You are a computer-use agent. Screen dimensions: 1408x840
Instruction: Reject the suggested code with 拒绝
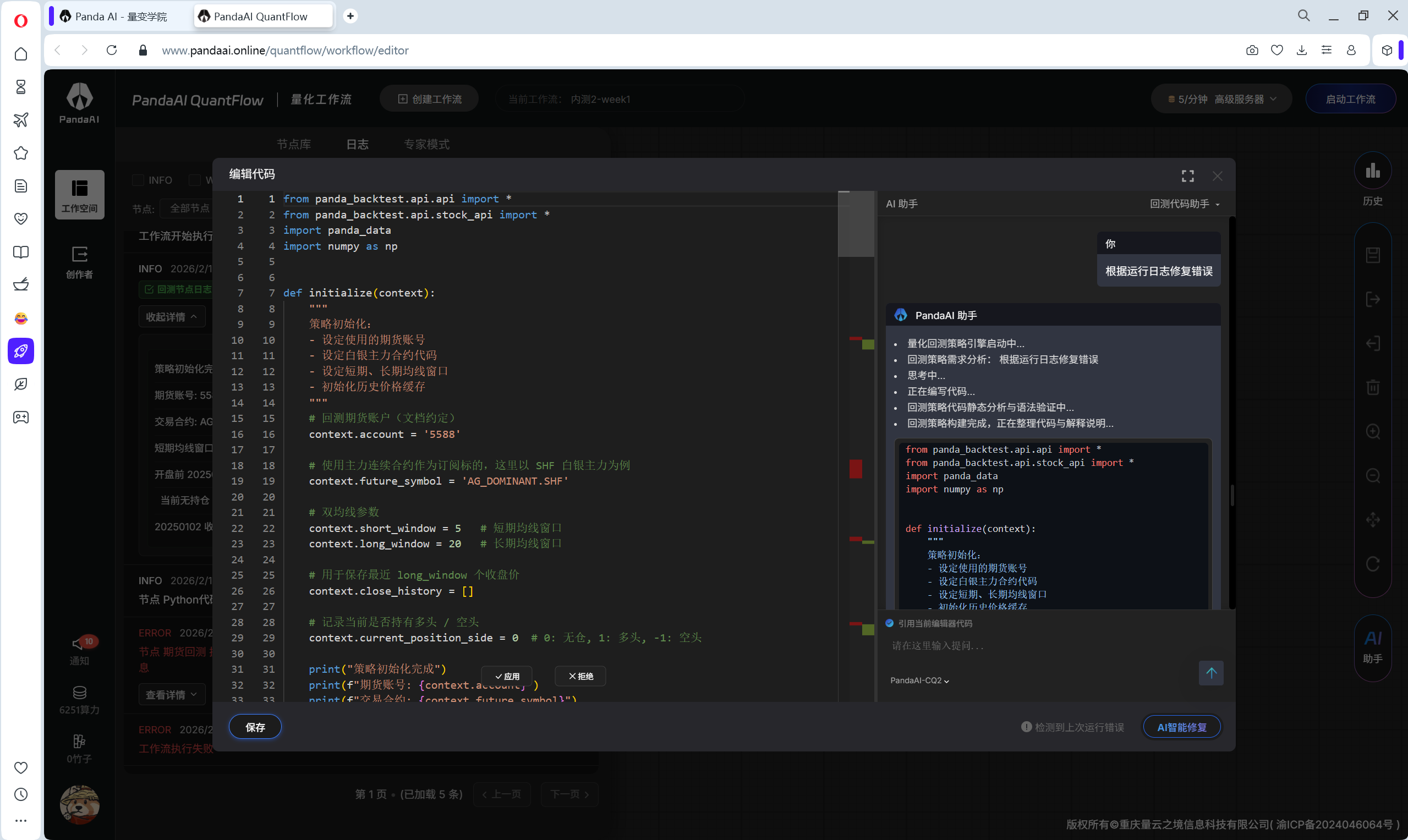pos(580,676)
